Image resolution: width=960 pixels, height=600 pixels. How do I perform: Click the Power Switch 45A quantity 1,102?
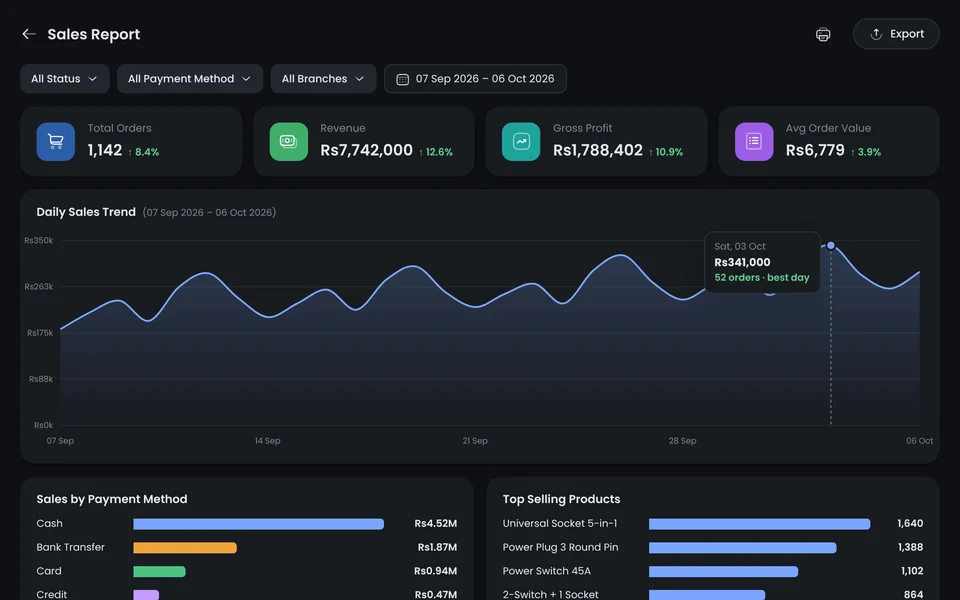click(x=912, y=571)
